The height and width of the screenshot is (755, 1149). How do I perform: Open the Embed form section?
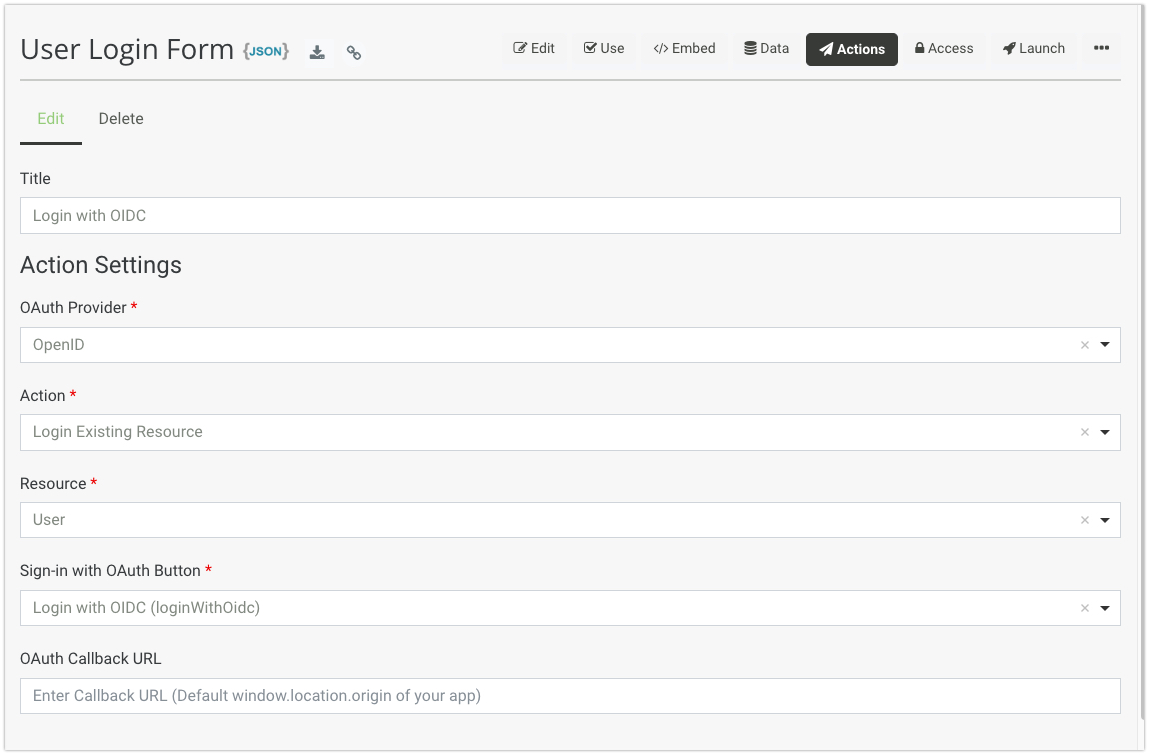684,48
